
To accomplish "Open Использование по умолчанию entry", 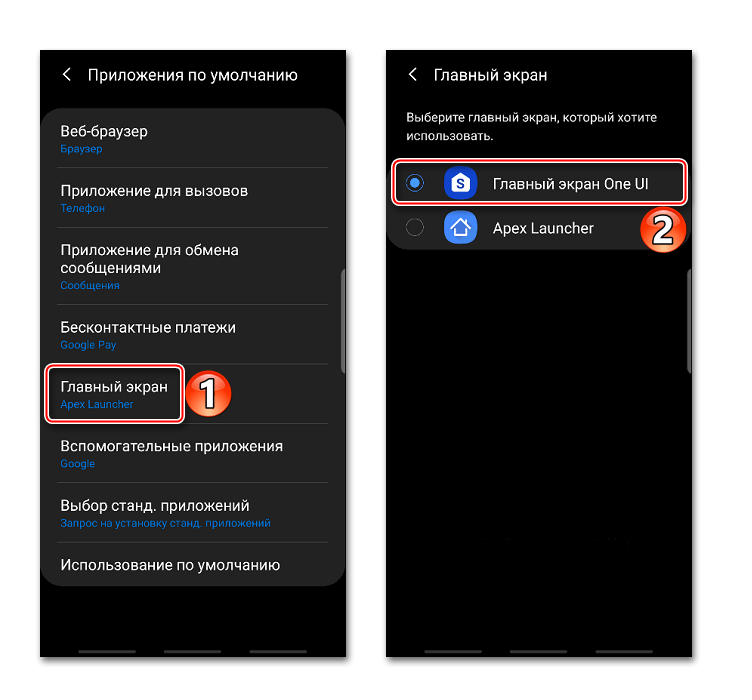I will [x=193, y=565].
